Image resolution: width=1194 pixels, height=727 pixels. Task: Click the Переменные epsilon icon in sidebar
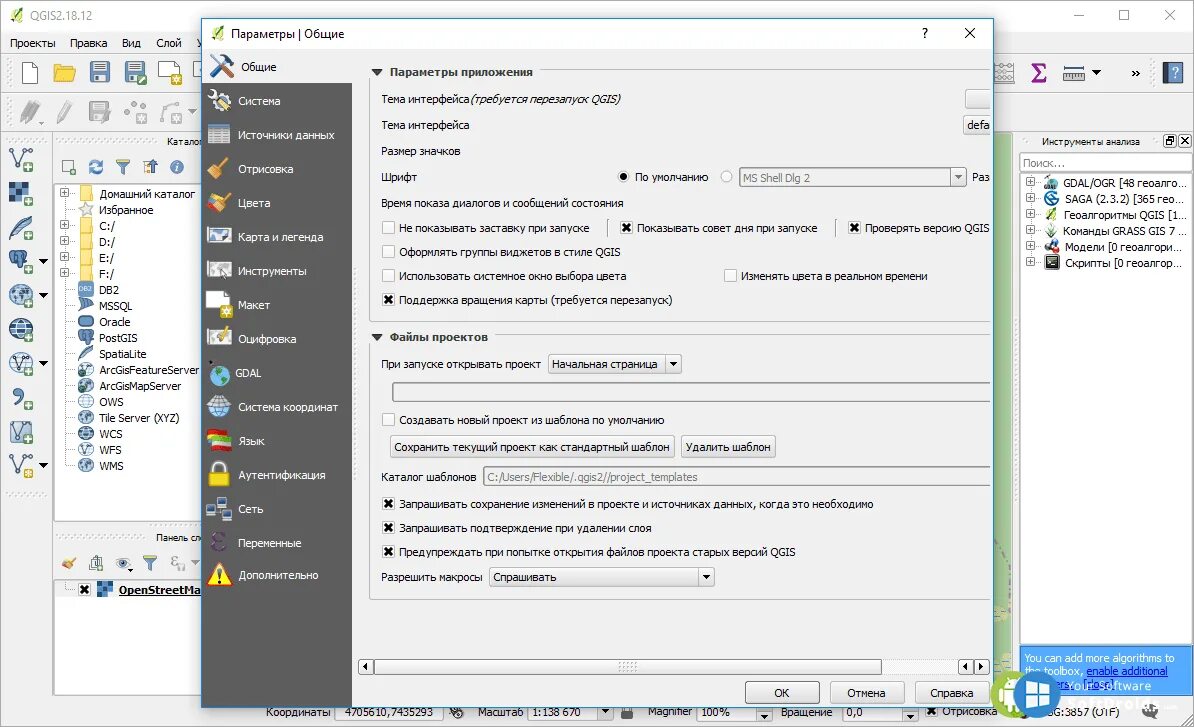[x=219, y=542]
